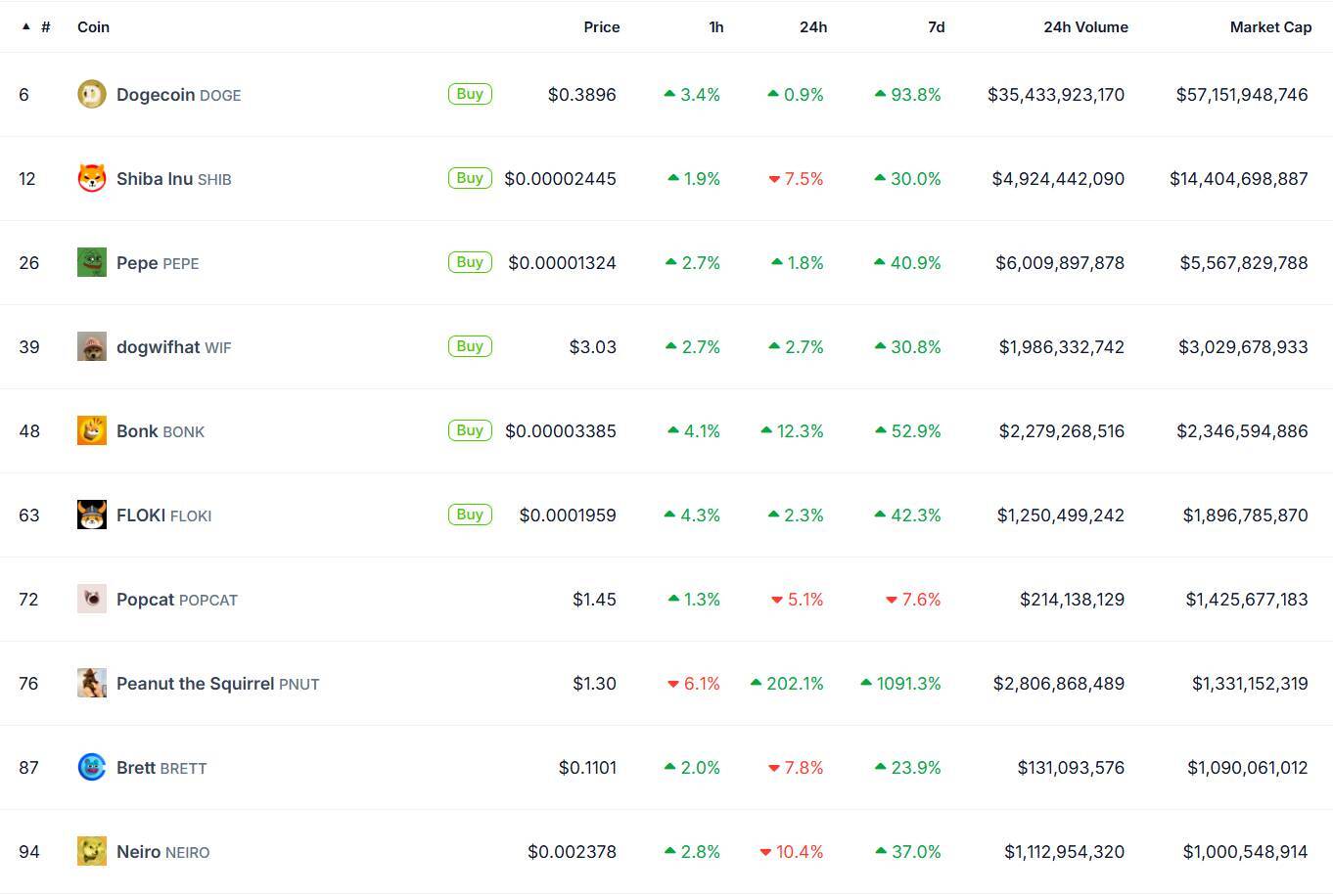Open the Neiro NEIRO coin page
Image resolution: width=1333 pixels, height=896 pixels.
coord(163,852)
